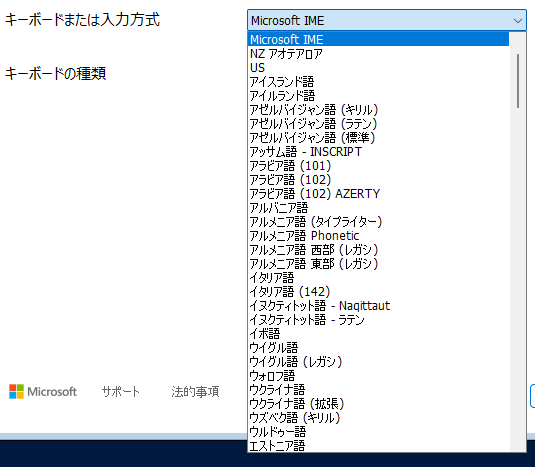Image resolution: width=535 pixels, height=467 pixels.
Task: Click the dropdown list scrollbar thumb
Action: (518, 81)
